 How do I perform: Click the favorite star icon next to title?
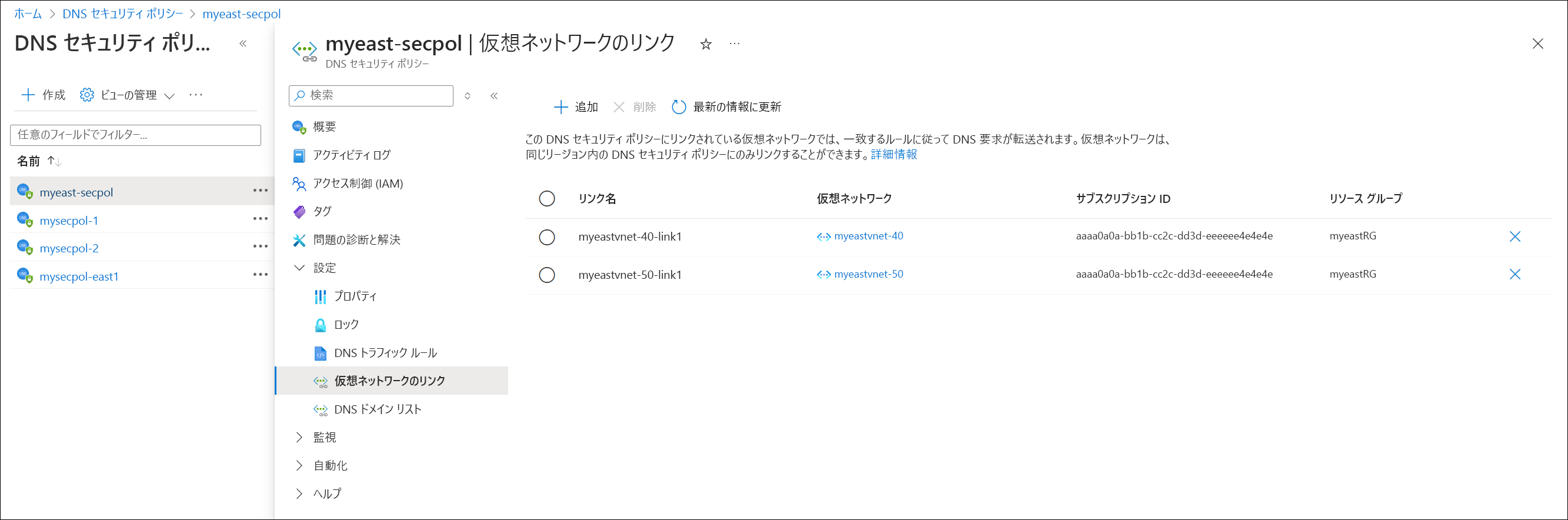coord(705,44)
